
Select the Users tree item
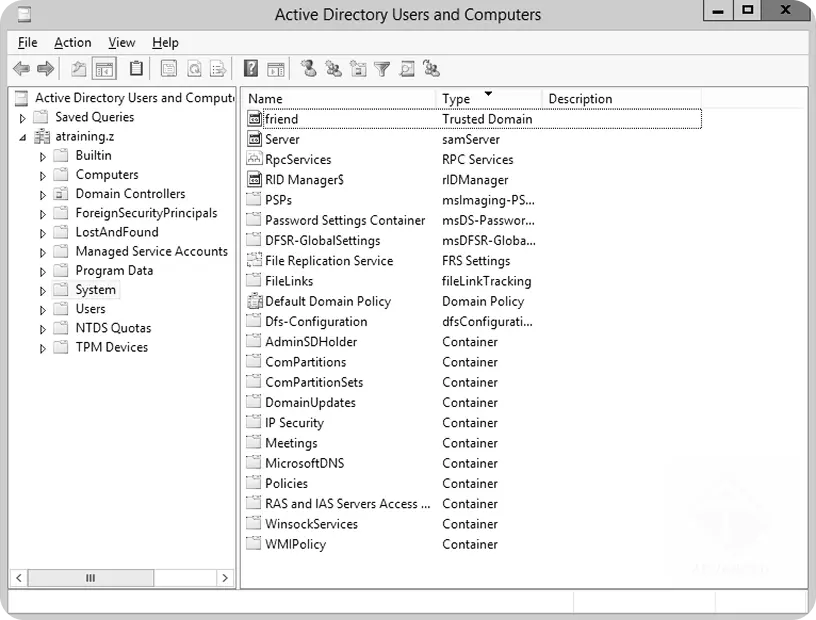[x=91, y=309]
